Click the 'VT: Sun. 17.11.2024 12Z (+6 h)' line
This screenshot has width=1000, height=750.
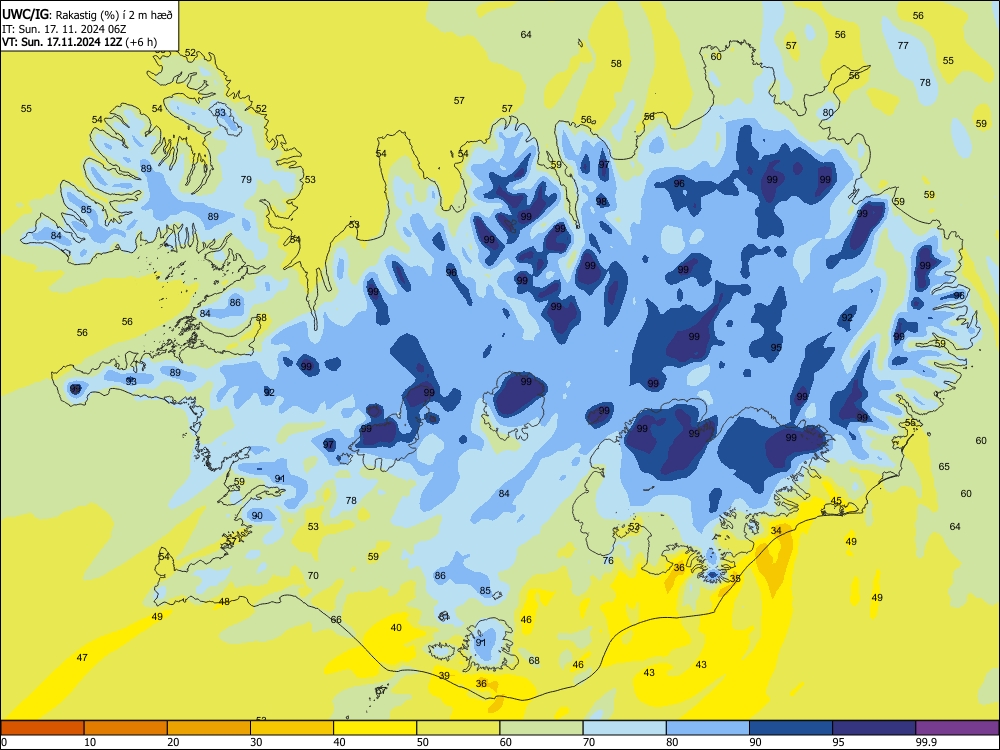point(79,42)
